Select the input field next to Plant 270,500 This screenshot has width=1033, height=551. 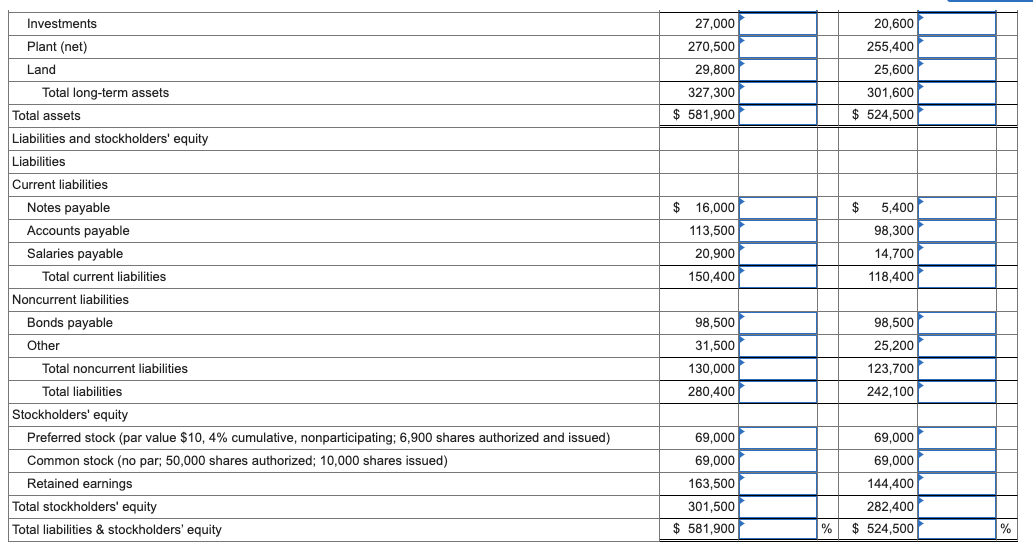[778, 47]
